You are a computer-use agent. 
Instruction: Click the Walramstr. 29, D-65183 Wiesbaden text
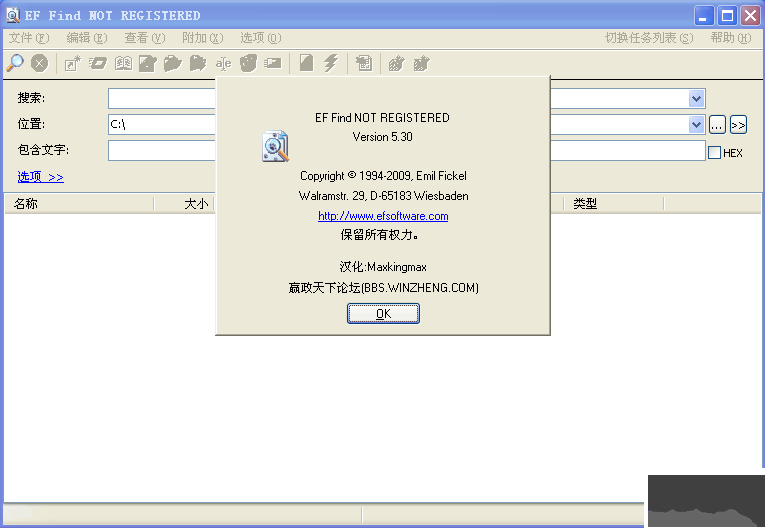coord(383,196)
